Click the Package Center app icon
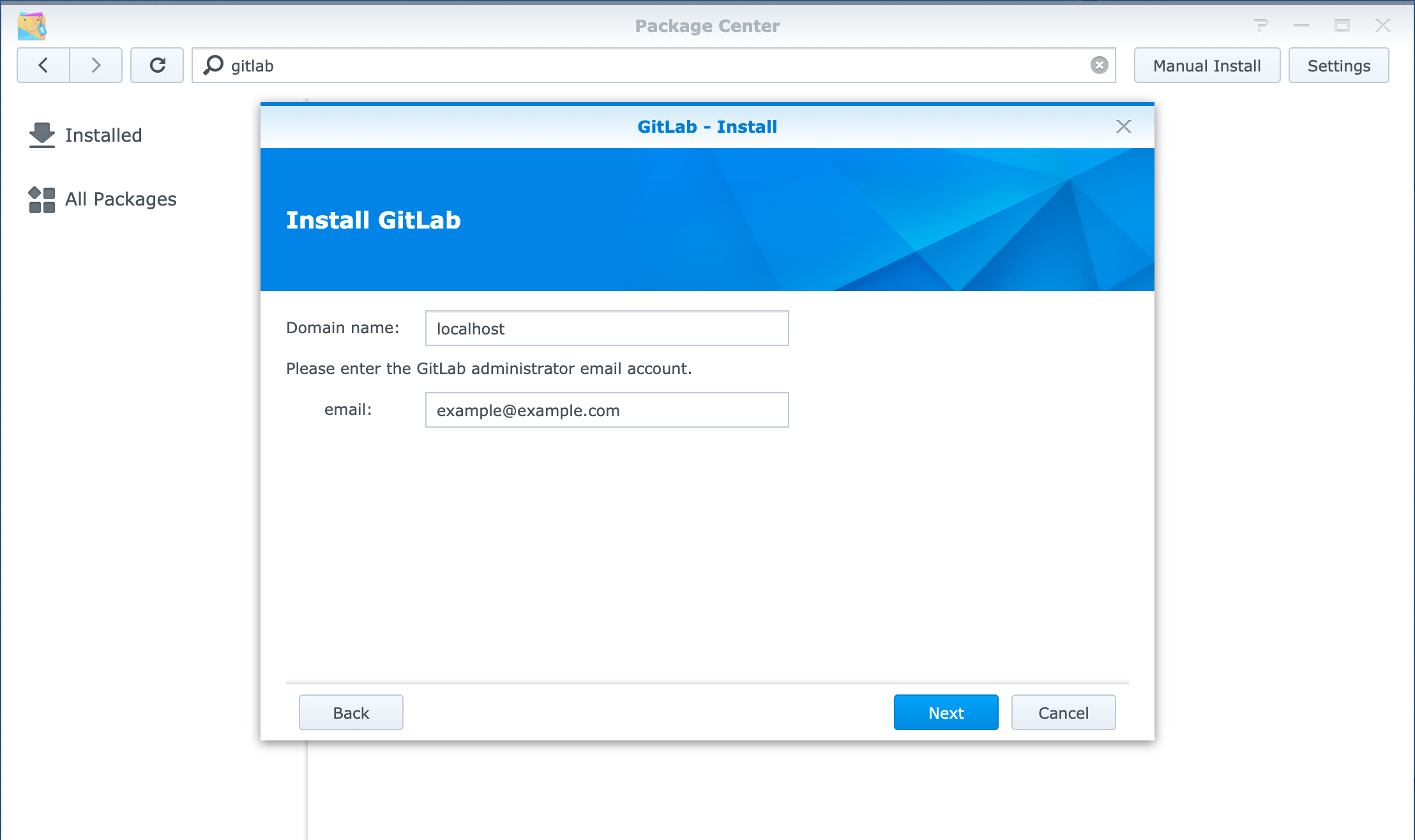This screenshot has width=1415, height=840. click(x=32, y=26)
